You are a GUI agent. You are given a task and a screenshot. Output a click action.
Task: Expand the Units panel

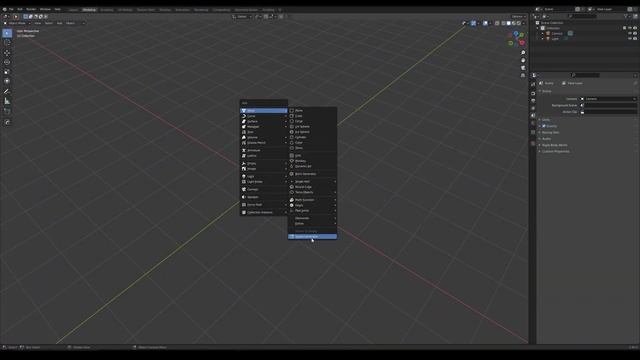(546, 120)
